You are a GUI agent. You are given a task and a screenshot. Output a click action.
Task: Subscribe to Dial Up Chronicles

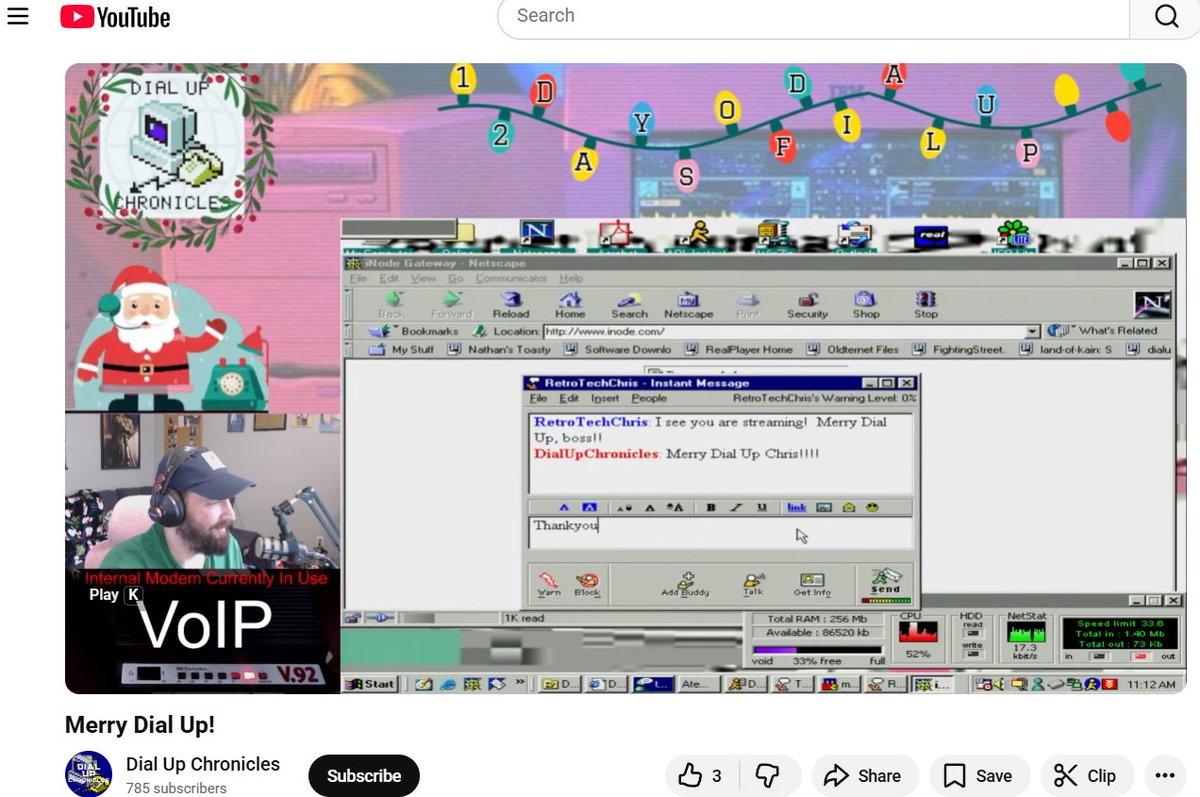(364, 776)
